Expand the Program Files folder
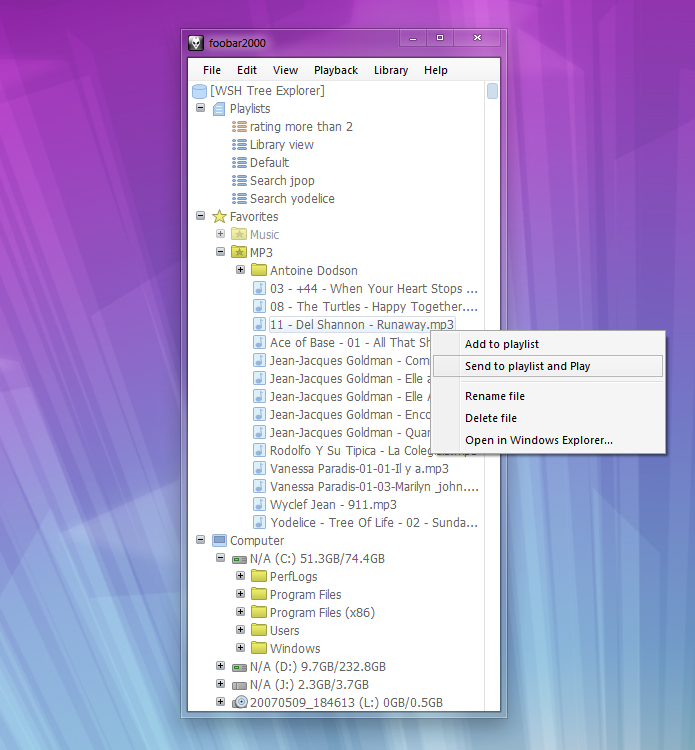This screenshot has width=695, height=750. coord(241,594)
